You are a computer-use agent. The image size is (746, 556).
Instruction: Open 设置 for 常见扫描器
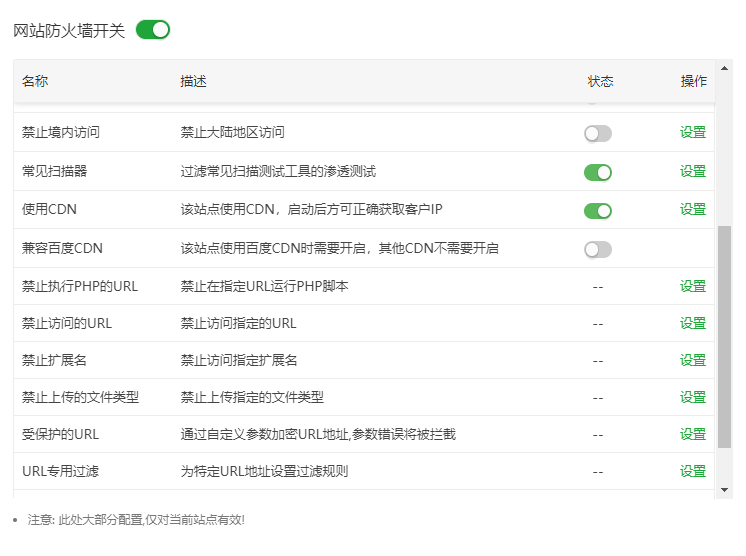tap(693, 171)
